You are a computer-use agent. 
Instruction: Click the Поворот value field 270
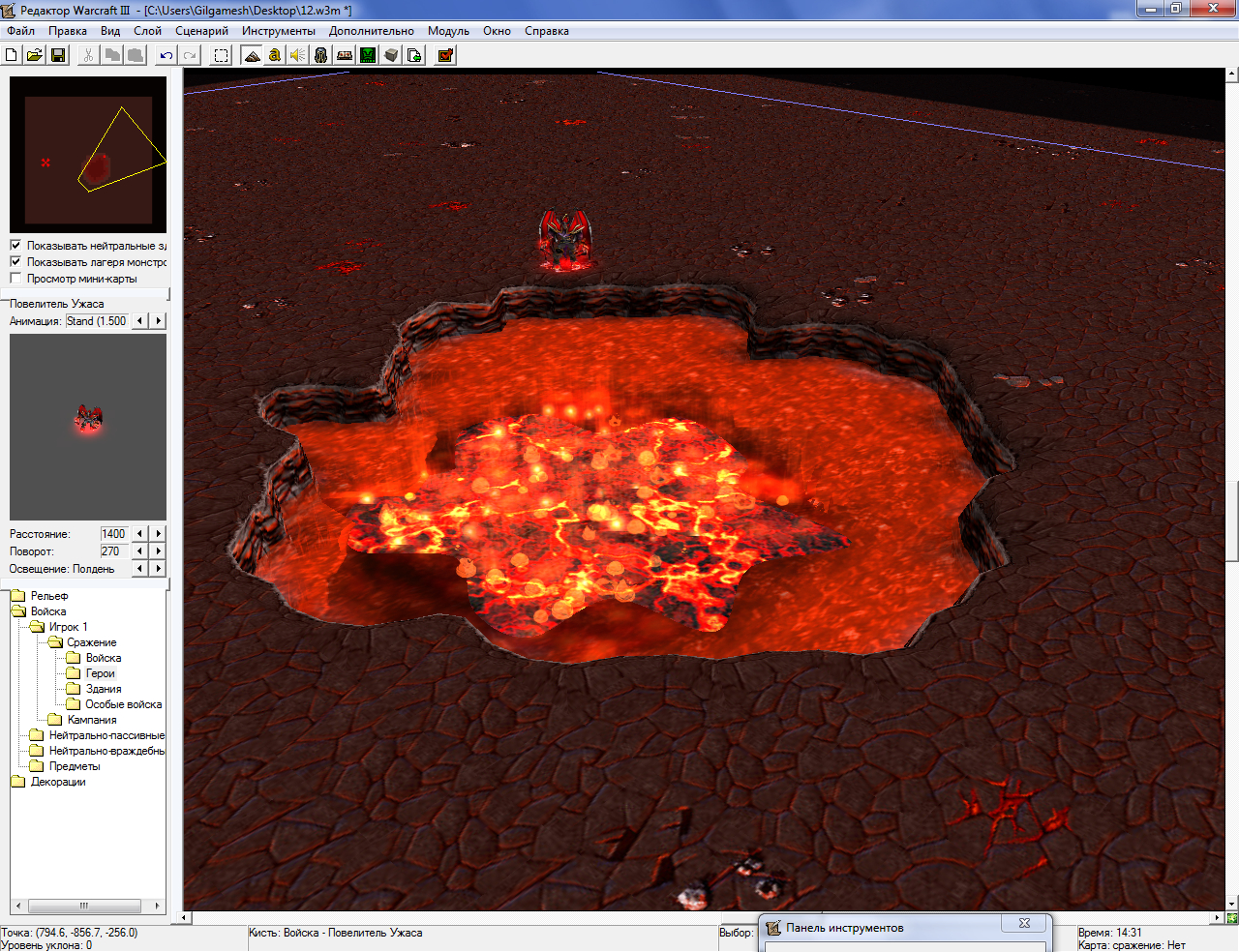click(114, 550)
